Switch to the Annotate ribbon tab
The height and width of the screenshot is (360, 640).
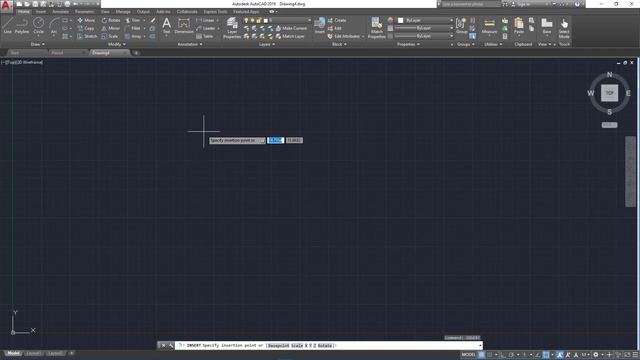(x=60, y=12)
